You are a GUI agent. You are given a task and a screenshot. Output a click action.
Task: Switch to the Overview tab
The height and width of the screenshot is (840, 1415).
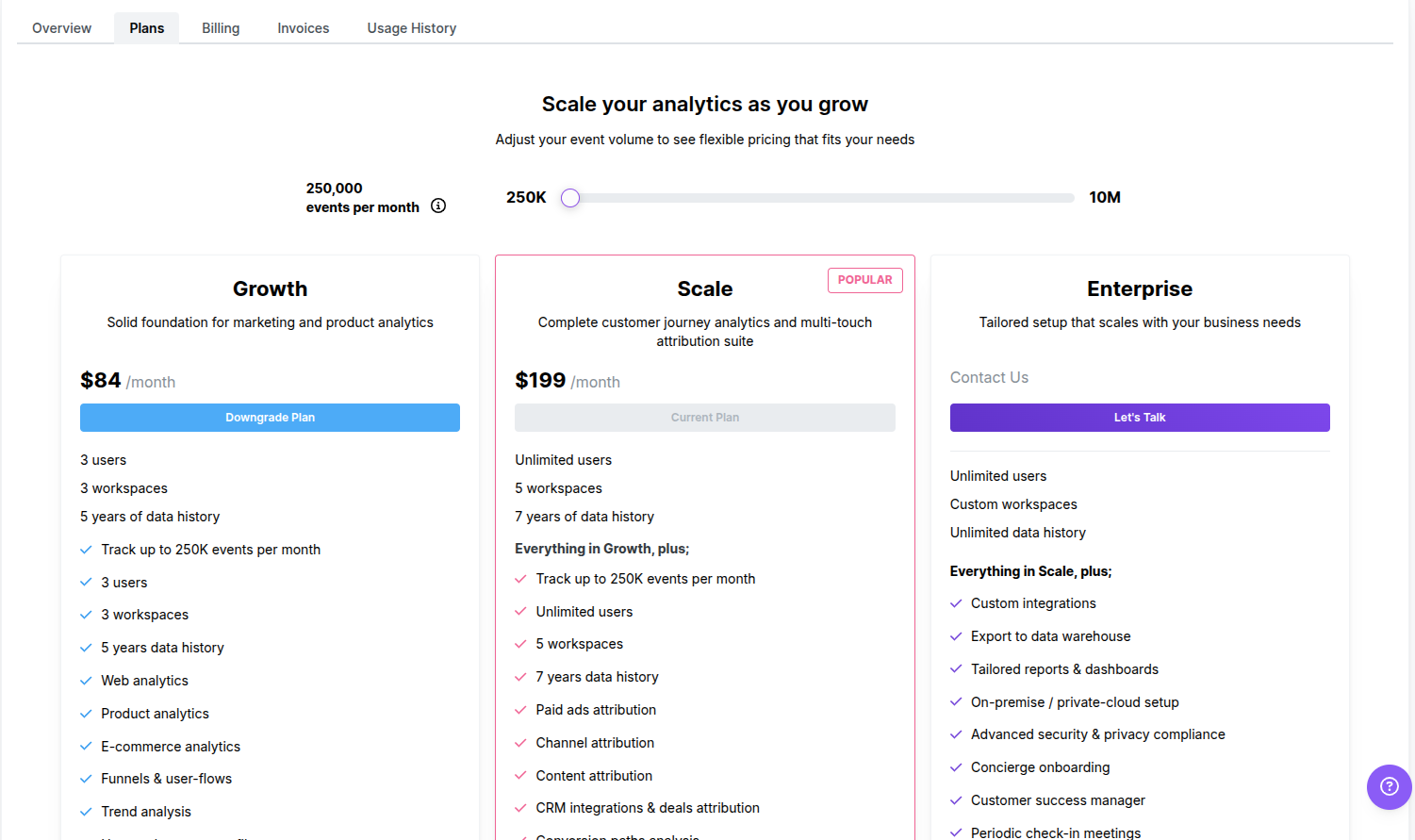[61, 28]
